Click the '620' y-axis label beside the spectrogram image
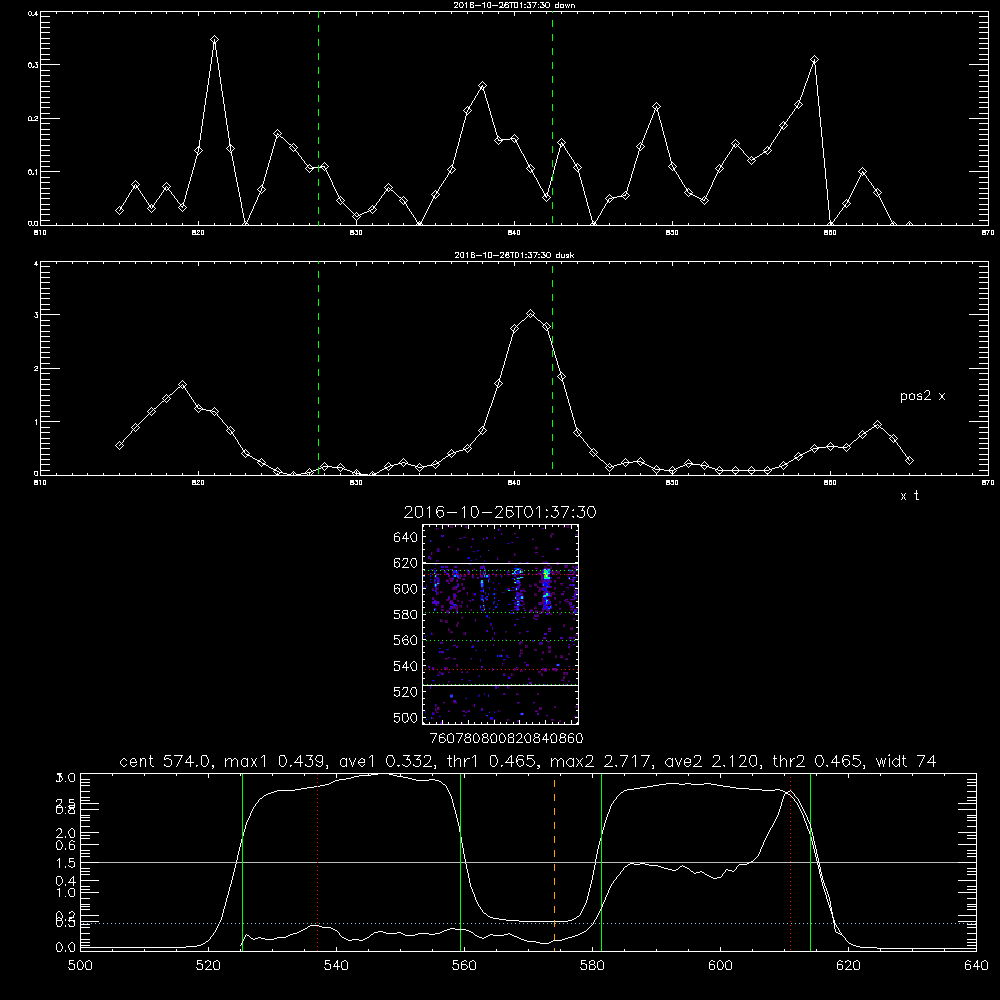Viewport: 1000px width, 1000px height. tap(406, 564)
